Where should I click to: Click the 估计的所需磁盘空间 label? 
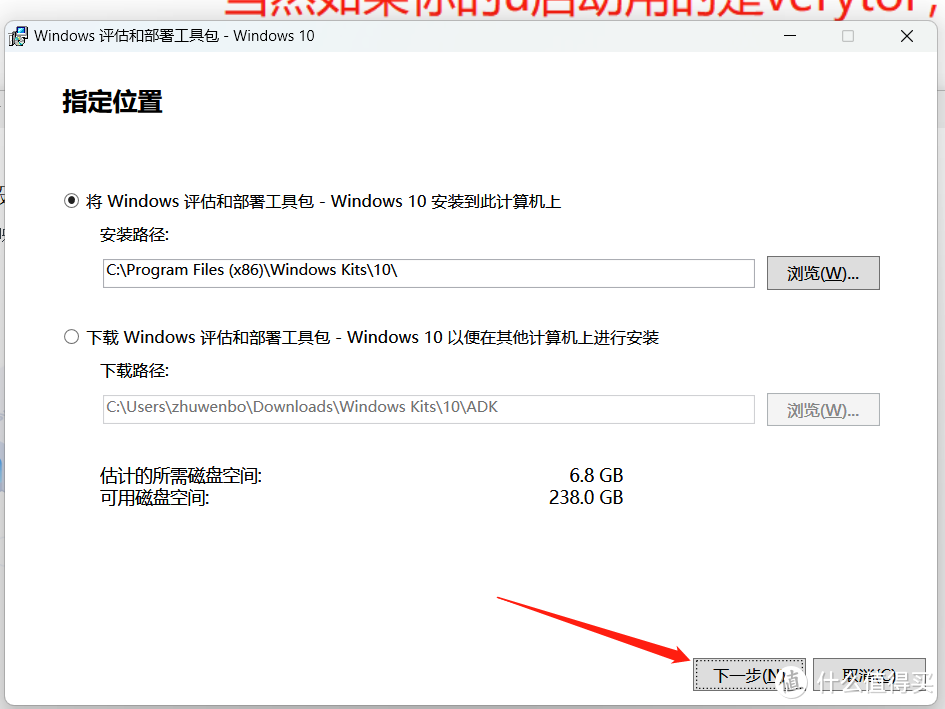(x=181, y=476)
